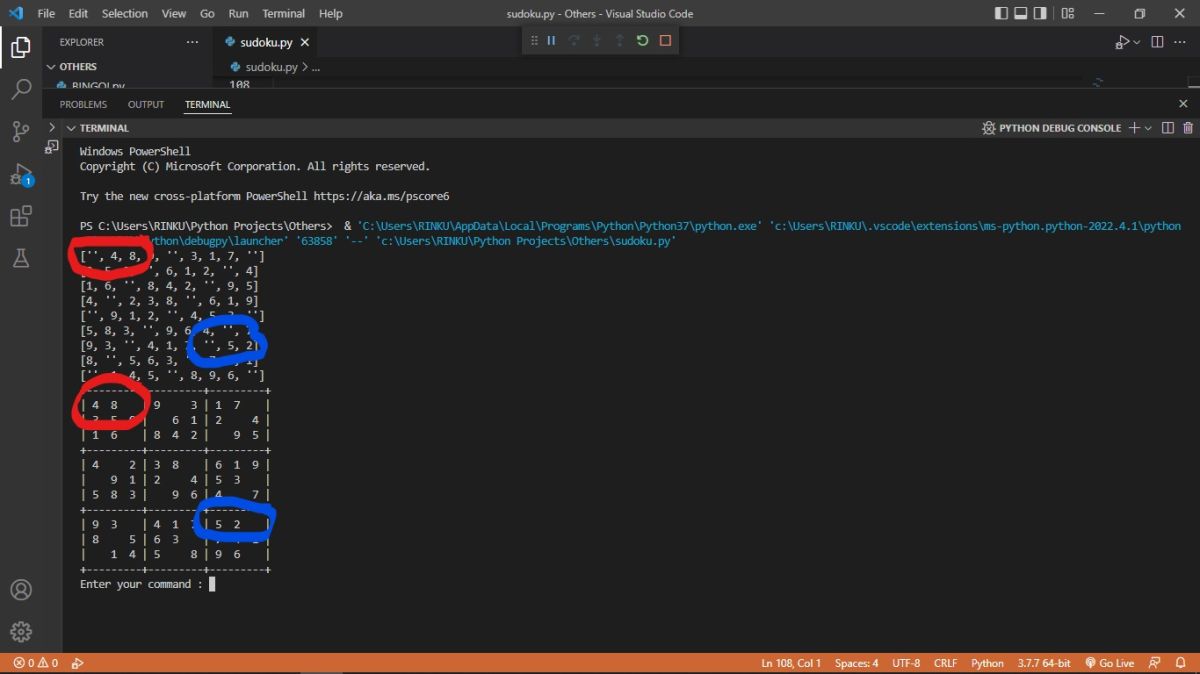Open the PowerShell aka.ms/pscore6 link
This screenshot has width=1200, height=674.
click(381, 196)
